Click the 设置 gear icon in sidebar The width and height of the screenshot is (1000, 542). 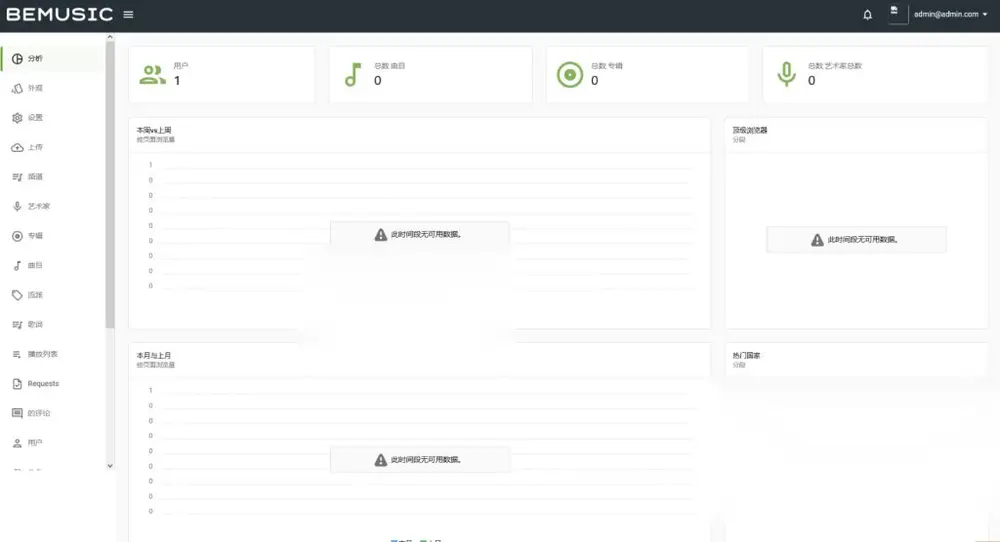(17, 118)
